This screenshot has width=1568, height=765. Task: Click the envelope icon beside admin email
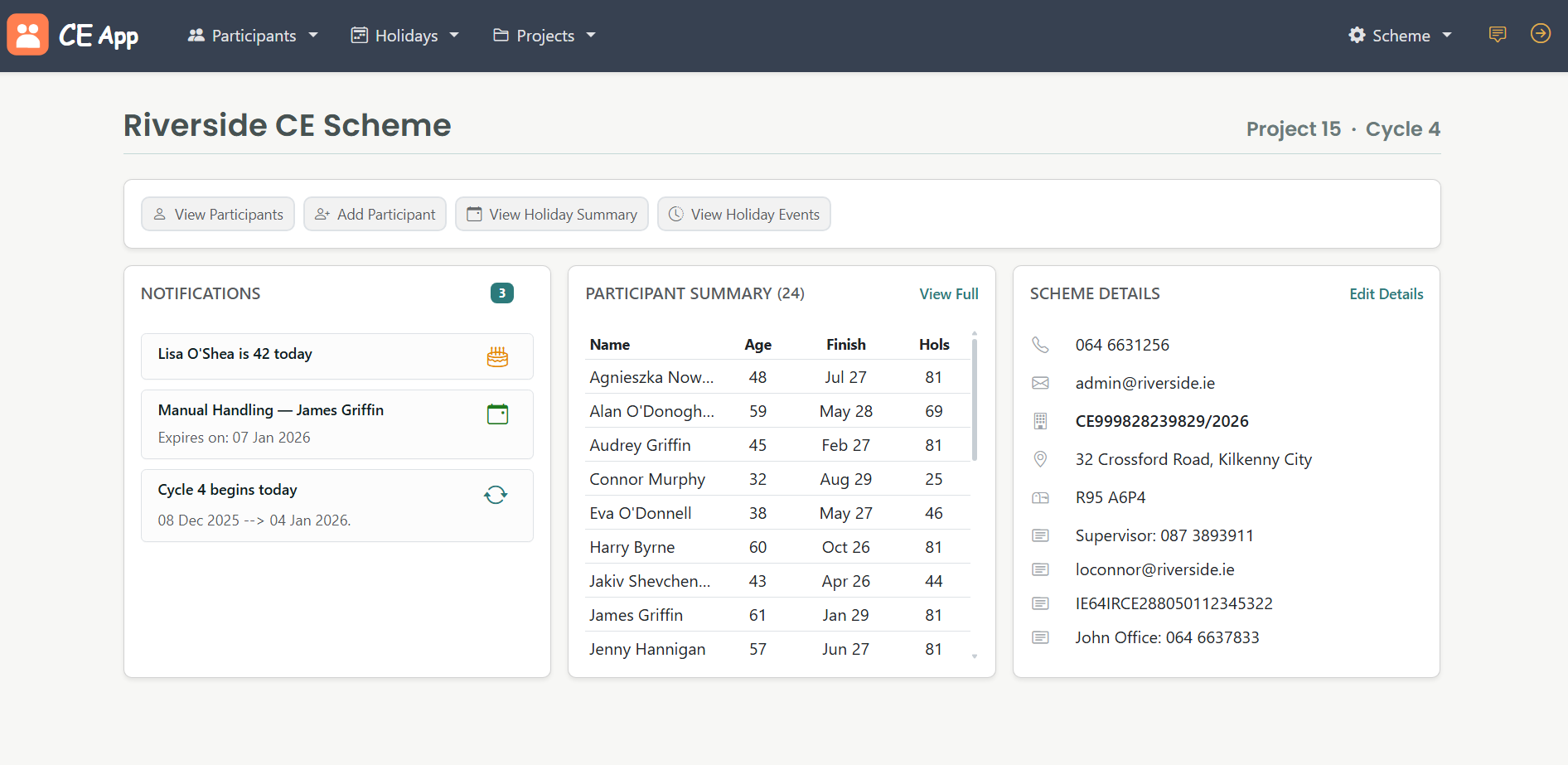click(1040, 383)
